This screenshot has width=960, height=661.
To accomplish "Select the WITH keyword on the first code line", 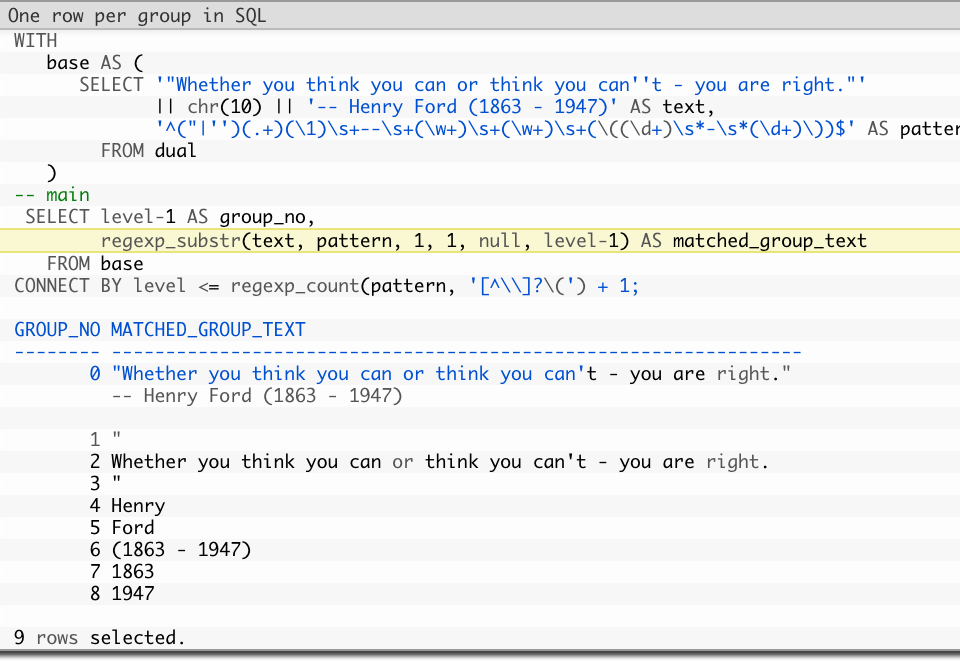I will click(x=35, y=40).
